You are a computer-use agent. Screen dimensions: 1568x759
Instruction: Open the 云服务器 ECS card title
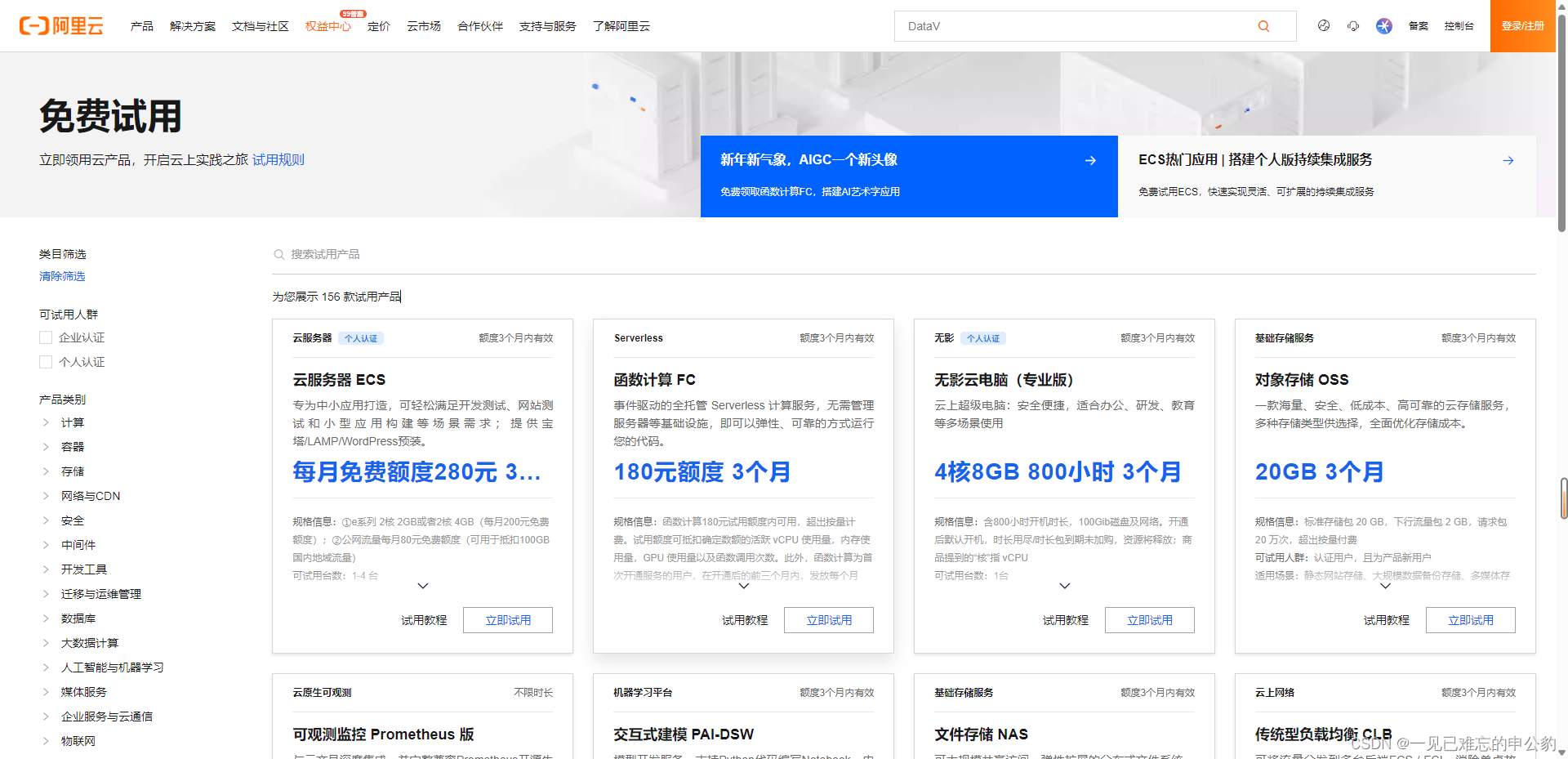pos(339,380)
